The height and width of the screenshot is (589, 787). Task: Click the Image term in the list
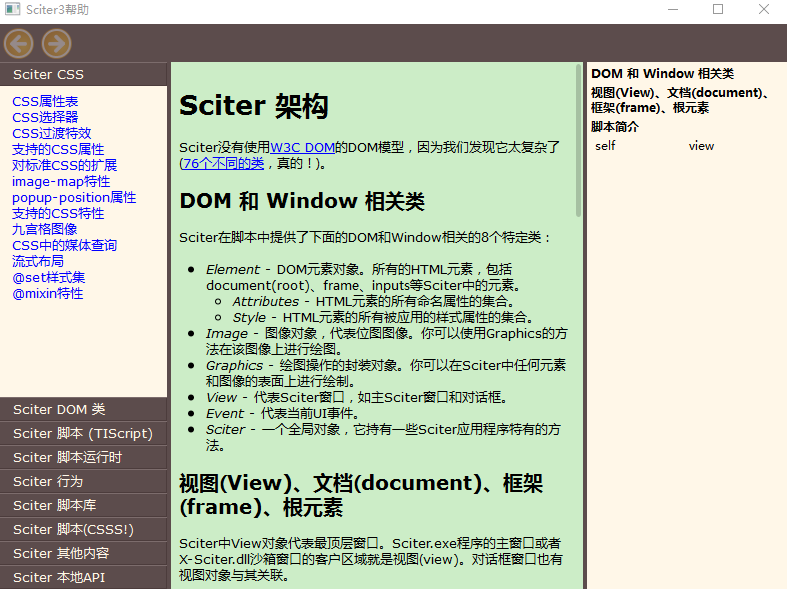tap(227, 334)
